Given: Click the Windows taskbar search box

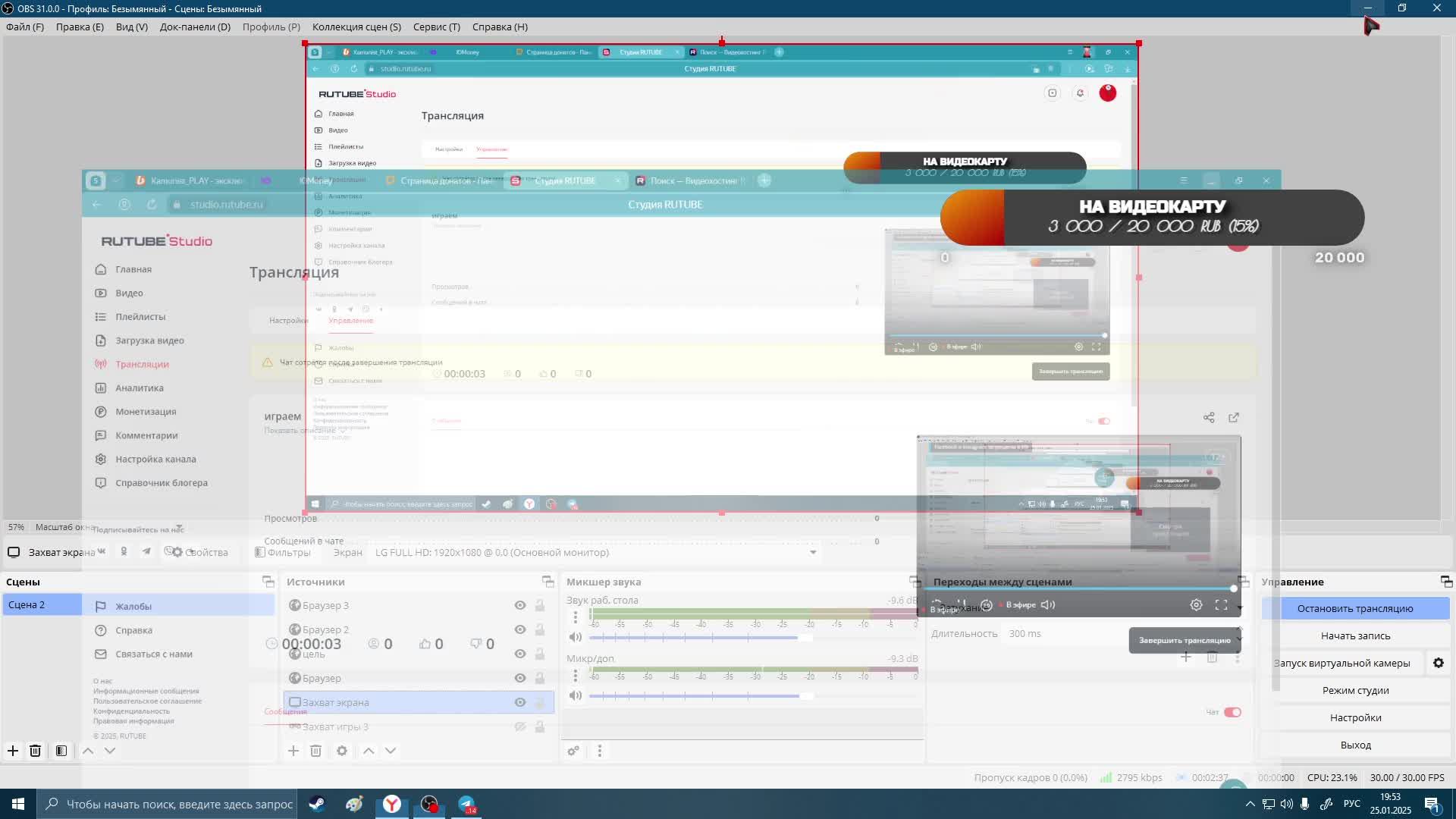Looking at the screenshot, I should pos(168,804).
